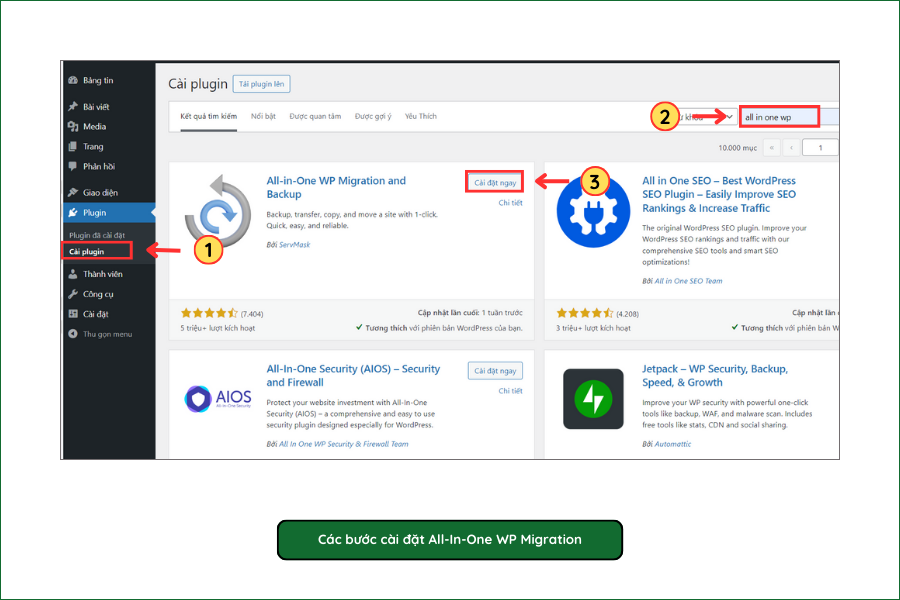900x600 pixels.
Task: Open All-in-One WP Migration and Backup title
Action: click(x=336, y=187)
